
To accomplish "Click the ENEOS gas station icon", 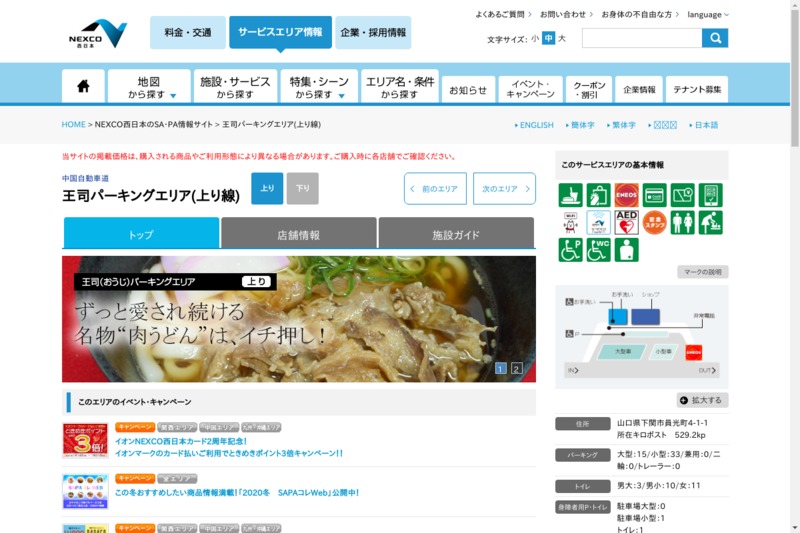I will tap(627, 195).
